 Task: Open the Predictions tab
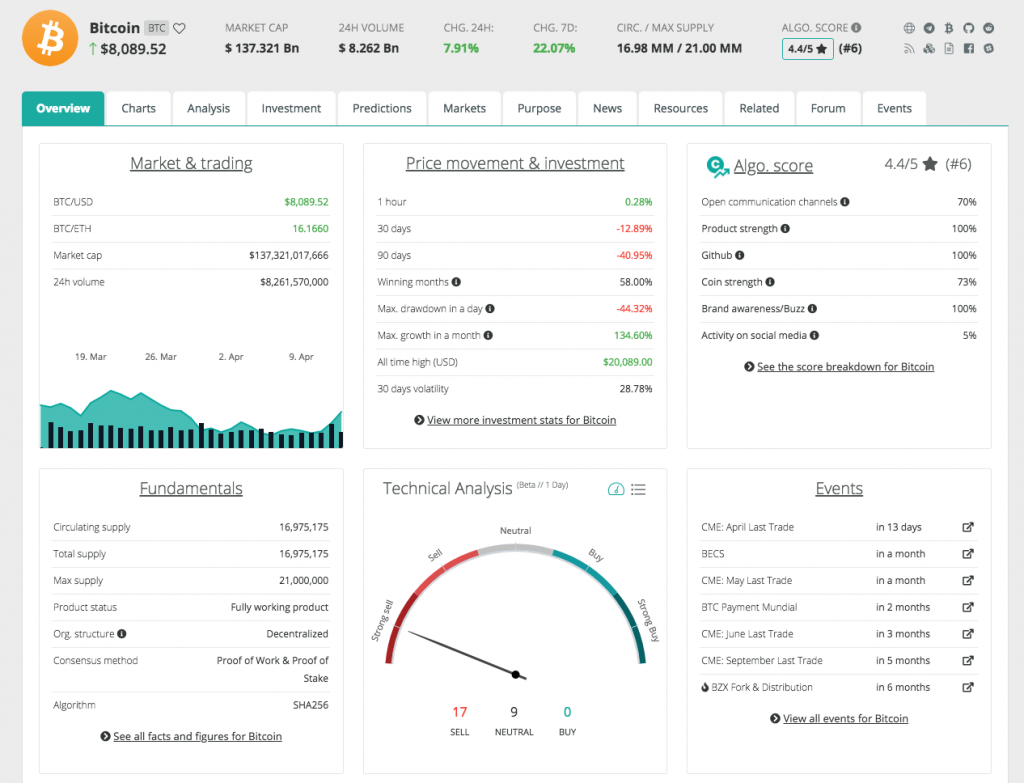click(x=382, y=108)
